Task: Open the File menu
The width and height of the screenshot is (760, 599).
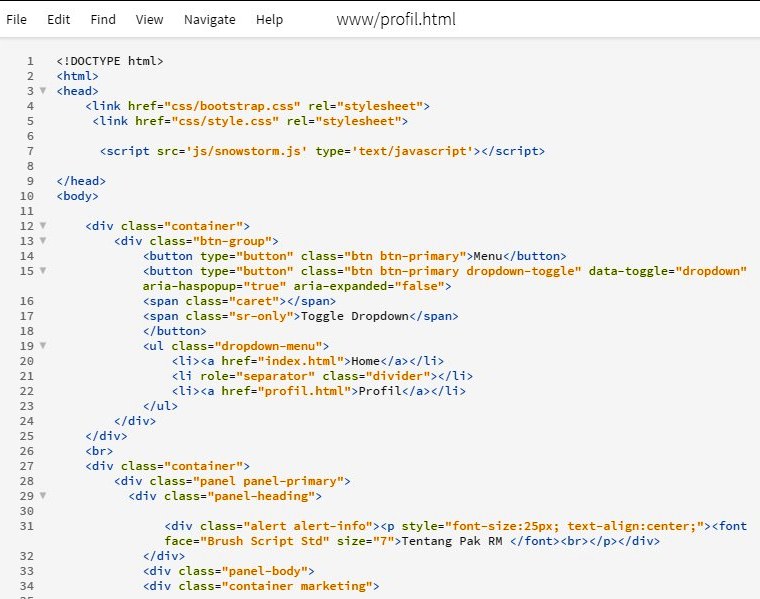Action: 16,19
